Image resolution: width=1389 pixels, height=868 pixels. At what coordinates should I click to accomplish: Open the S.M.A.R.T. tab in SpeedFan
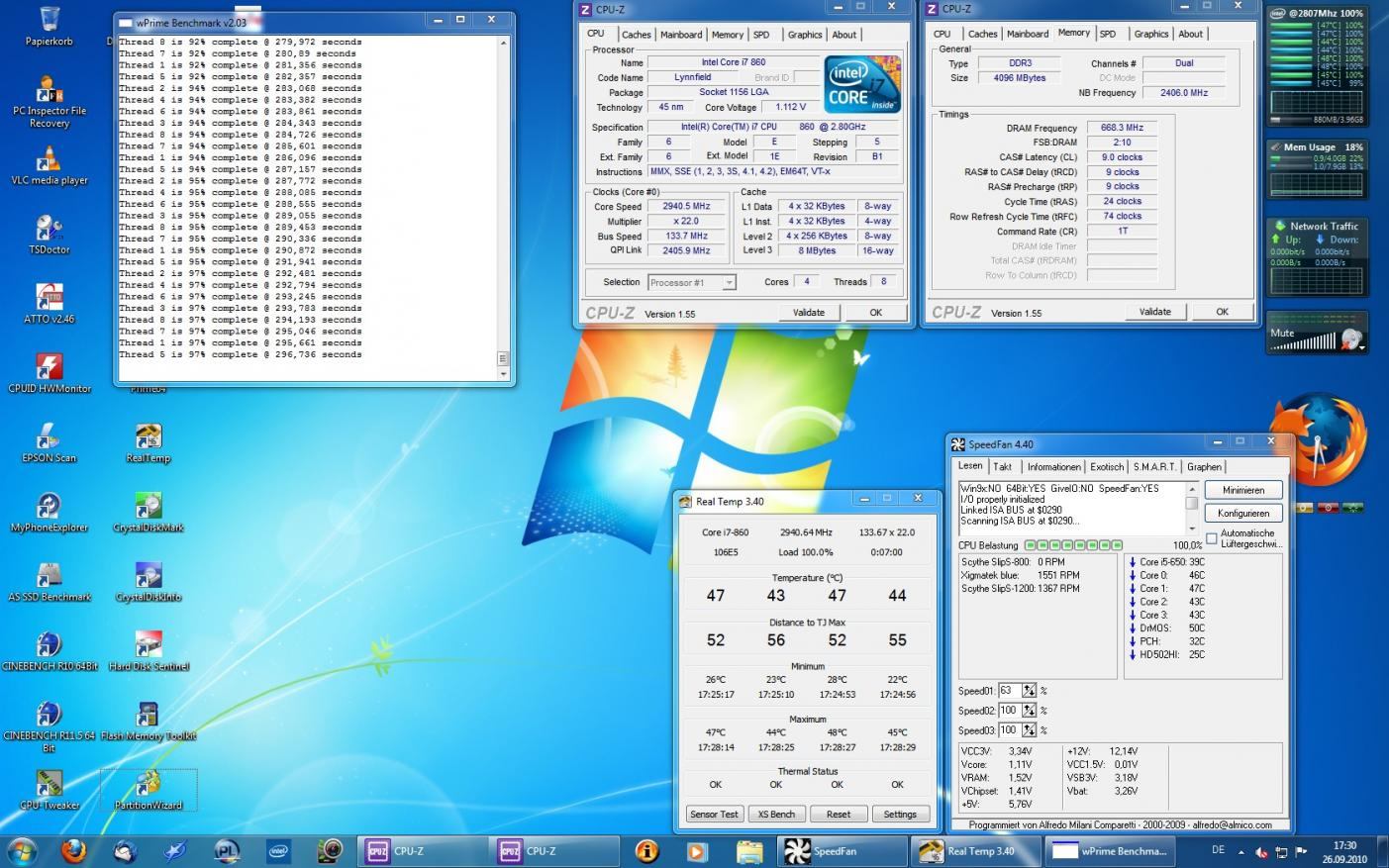click(1154, 467)
